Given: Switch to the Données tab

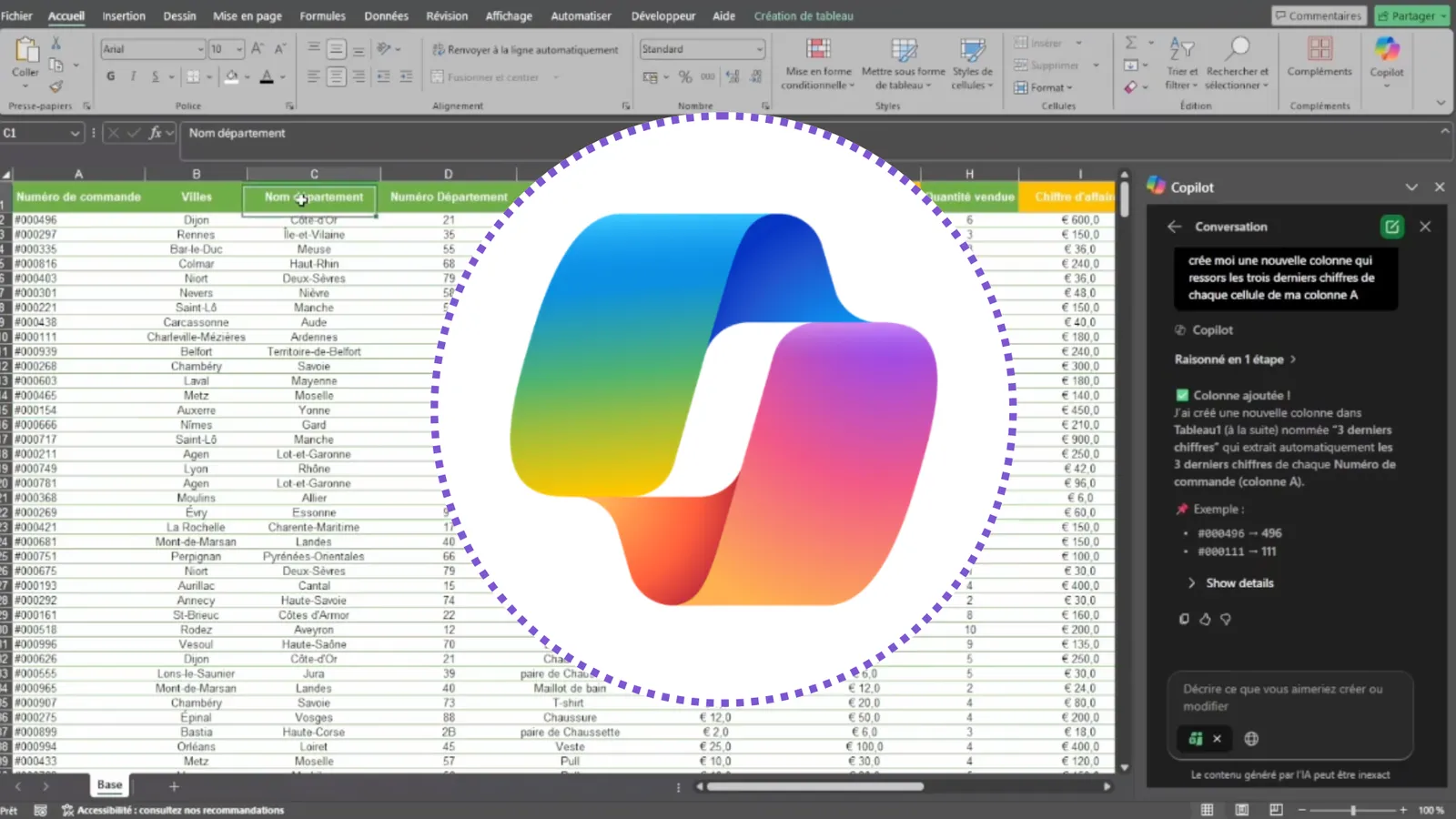Looking at the screenshot, I should [386, 15].
